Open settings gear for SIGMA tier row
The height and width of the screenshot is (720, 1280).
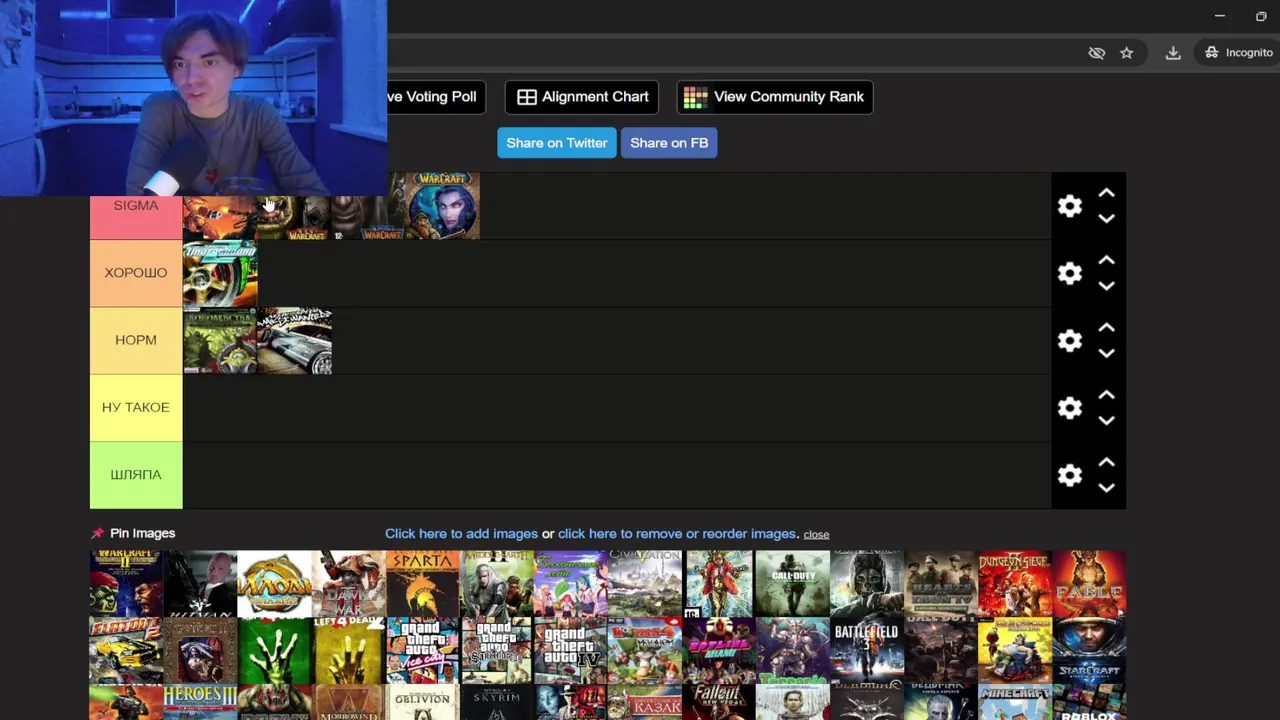(x=1070, y=206)
